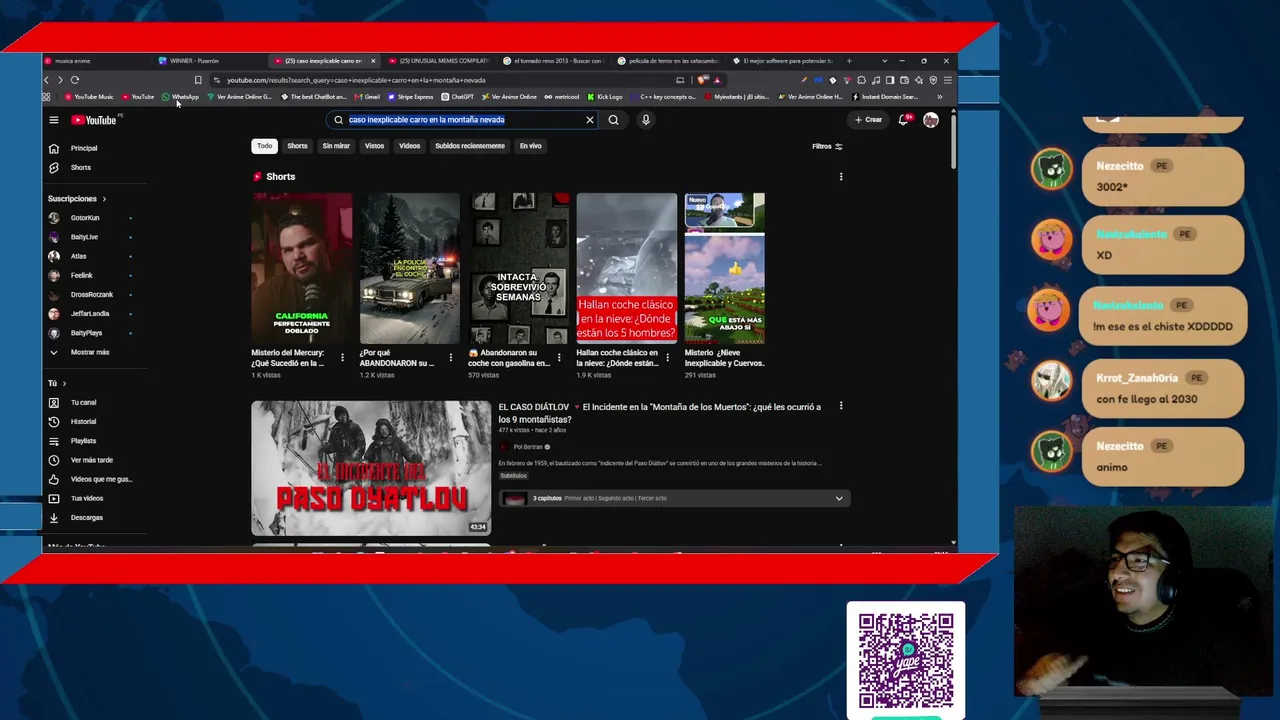Select the Vistos filter chip
The width and height of the screenshot is (1280, 720).
click(x=374, y=146)
